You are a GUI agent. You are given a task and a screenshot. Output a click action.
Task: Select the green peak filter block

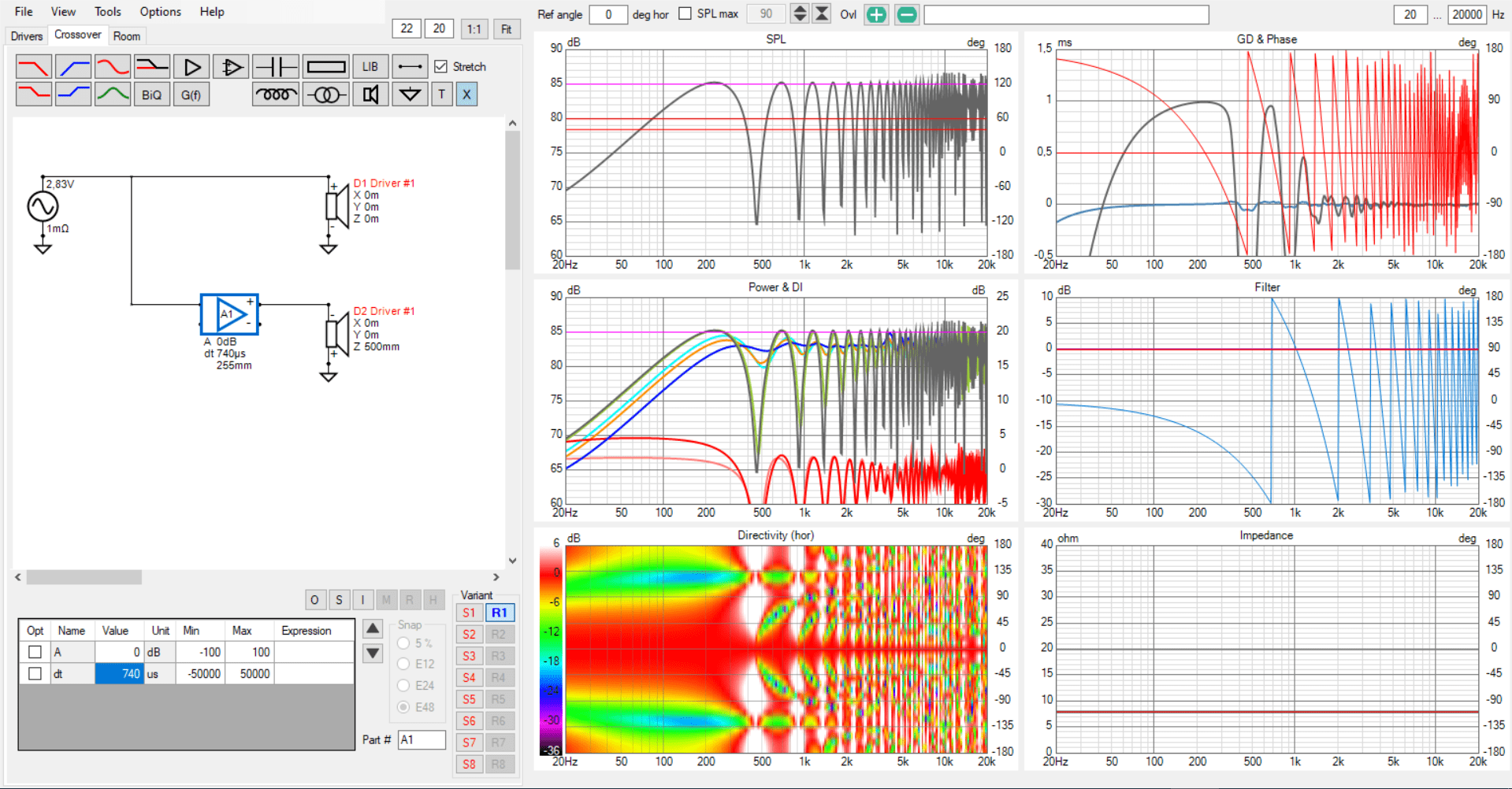pos(113,94)
